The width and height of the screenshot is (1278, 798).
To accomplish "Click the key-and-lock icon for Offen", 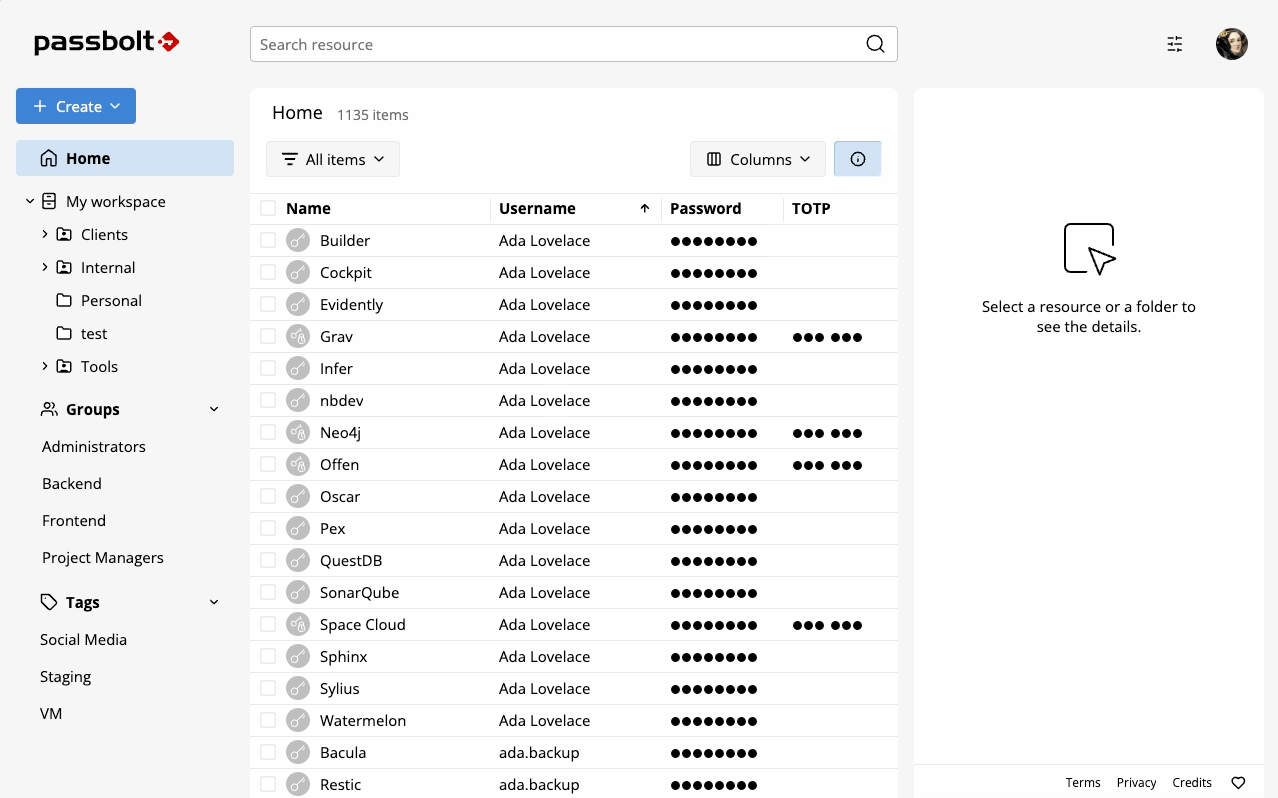I will point(298,464).
